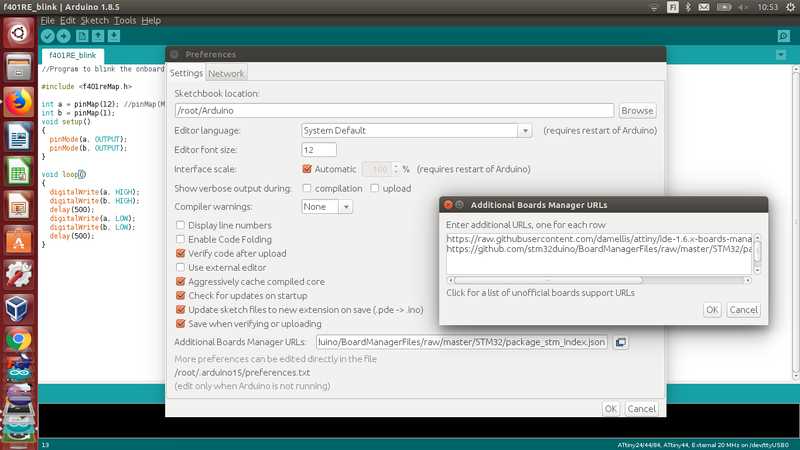The width and height of the screenshot is (800, 450).
Task: Launch Firefox from the dock
Action: (18, 102)
